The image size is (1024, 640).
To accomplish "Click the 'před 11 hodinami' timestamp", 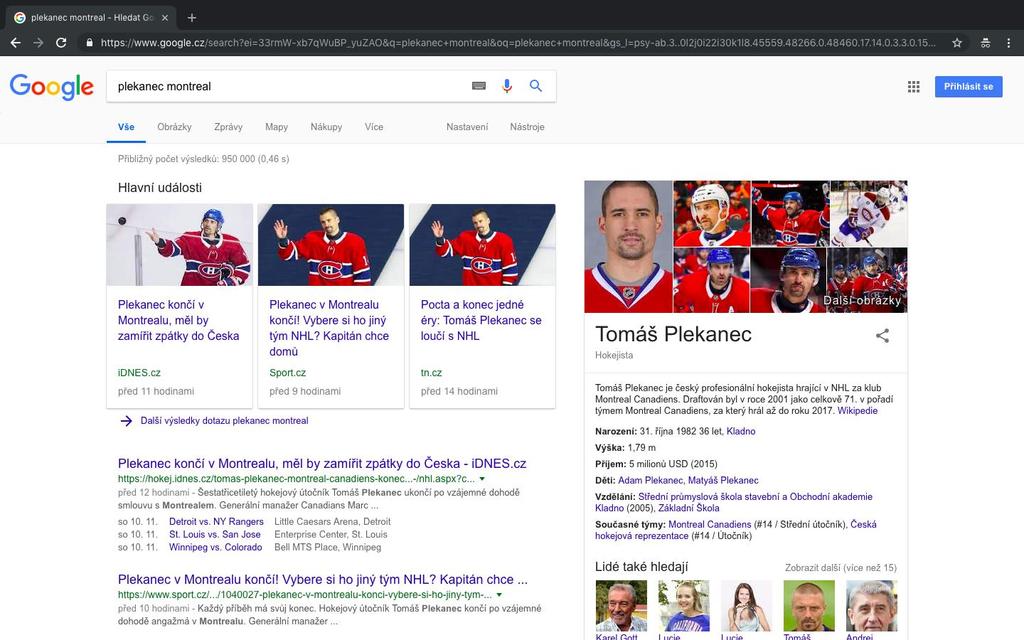I will [x=156, y=391].
